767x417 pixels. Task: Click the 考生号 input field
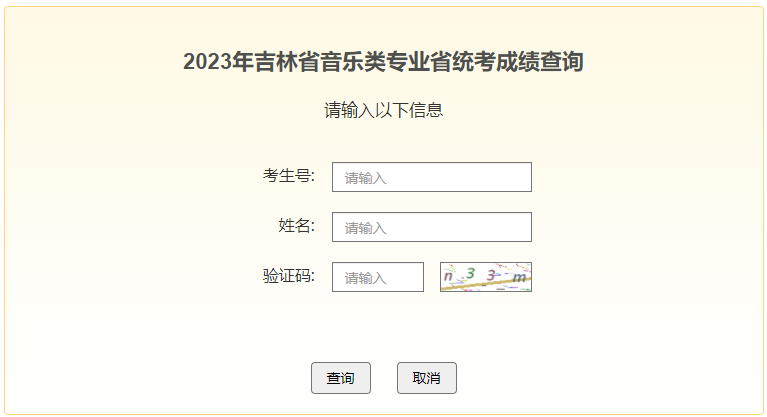[x=431, y=177]
